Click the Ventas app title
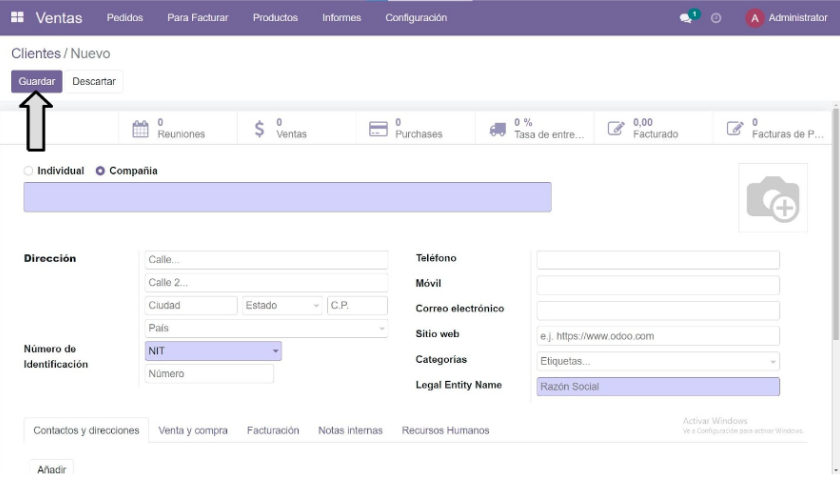Screen dimensions: 840x484 (x=59, y=18)
